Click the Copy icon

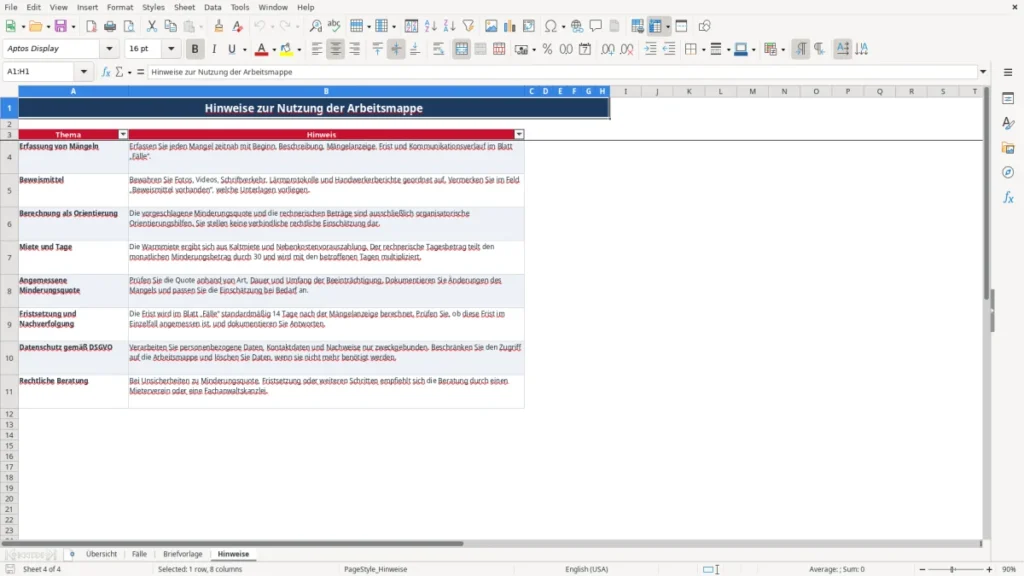[170, 26]
